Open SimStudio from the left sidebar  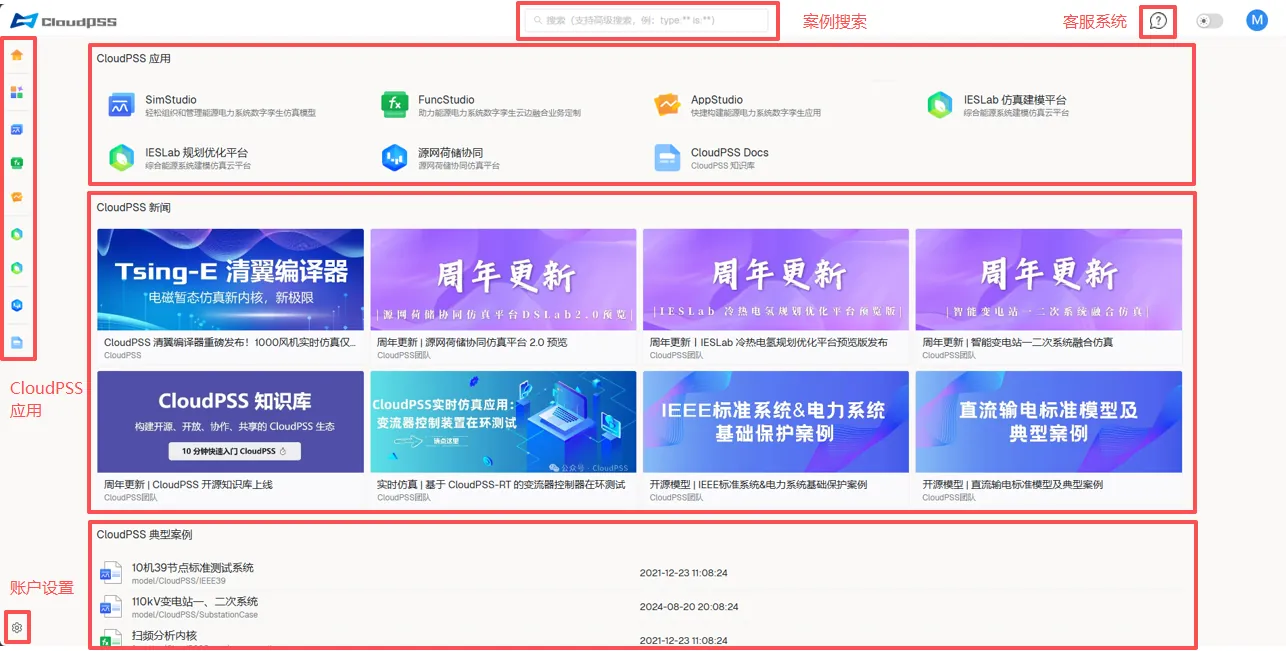pos(17,130)
